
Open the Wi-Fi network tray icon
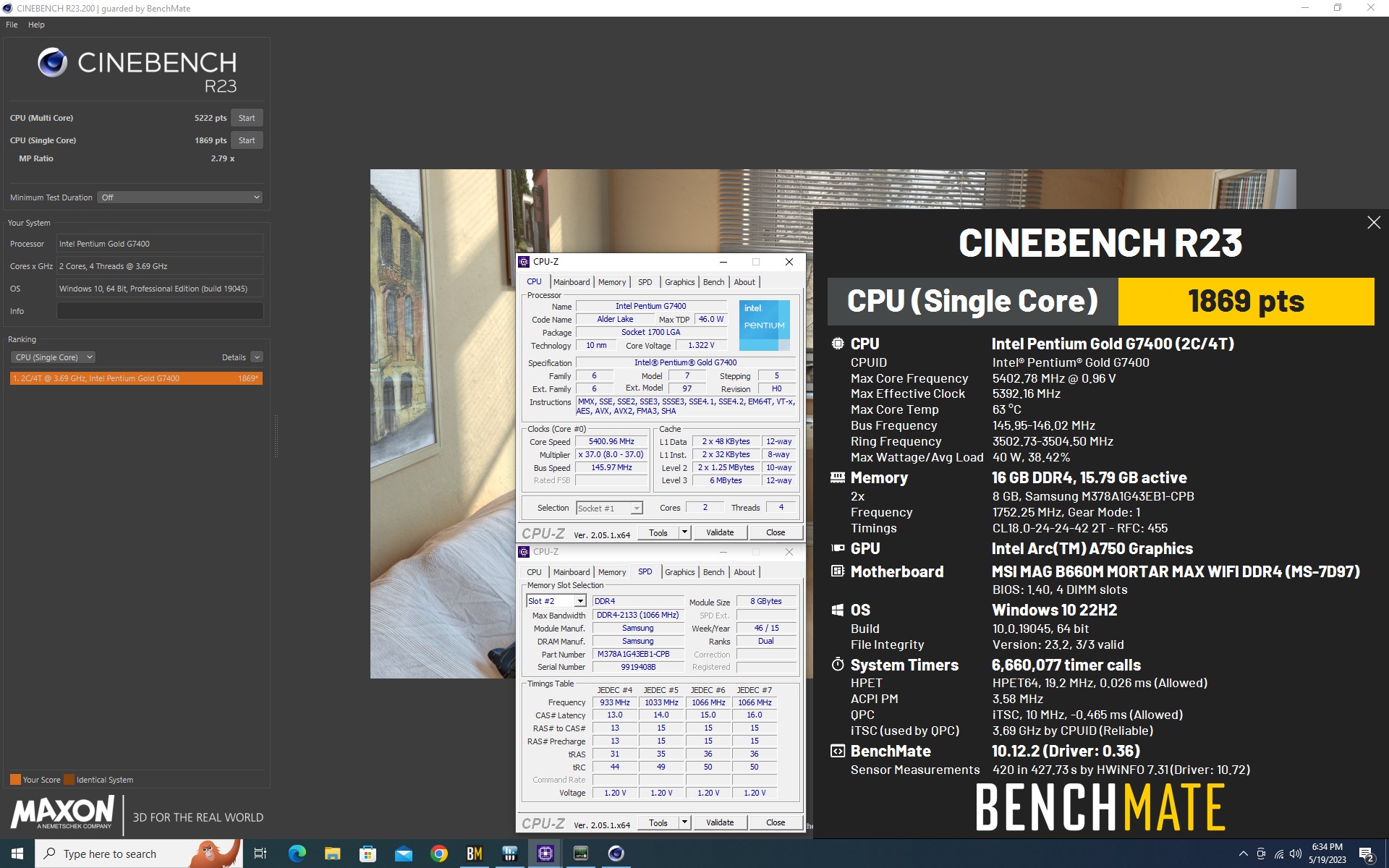pyautogui.click(x=1278, y=854)
